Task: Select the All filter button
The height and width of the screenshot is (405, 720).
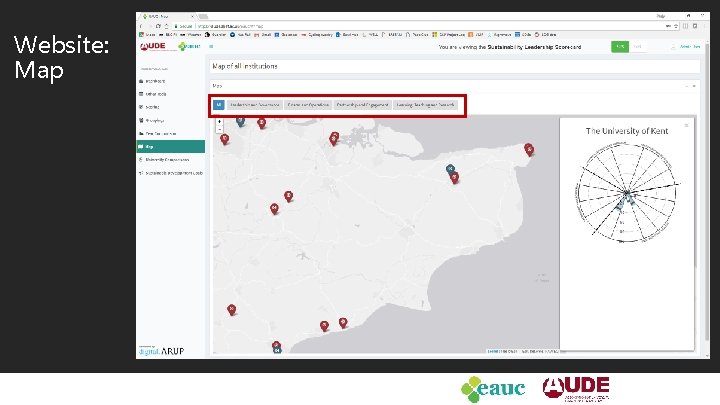Action: (x=219, y=105)
